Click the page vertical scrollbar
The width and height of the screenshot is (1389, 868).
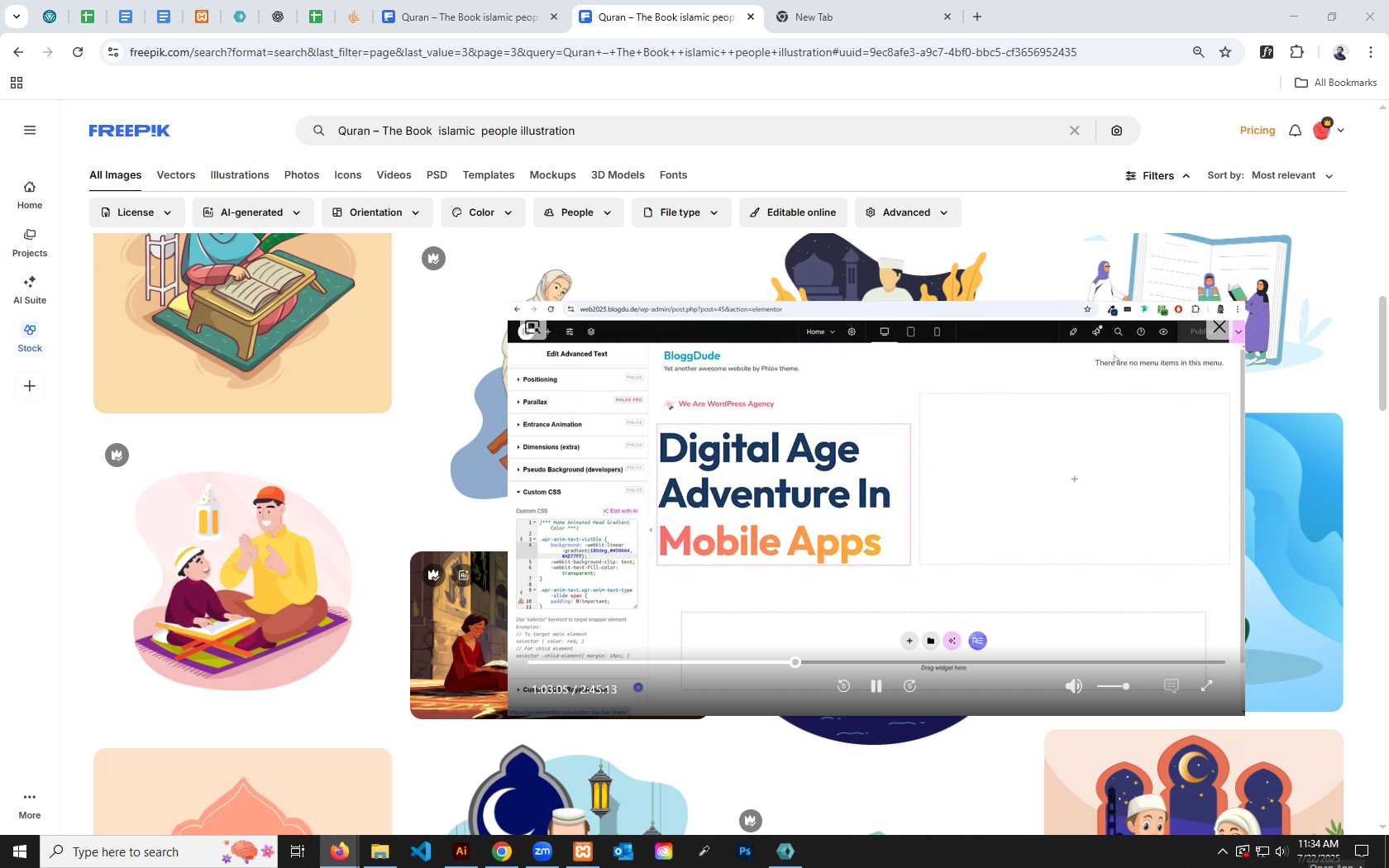(1382, 354)
